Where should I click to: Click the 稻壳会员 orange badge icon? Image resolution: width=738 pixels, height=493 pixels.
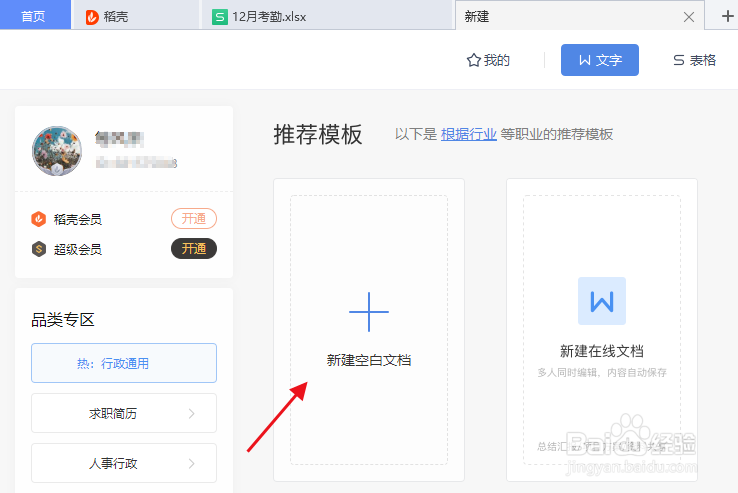tap(39, 219)
